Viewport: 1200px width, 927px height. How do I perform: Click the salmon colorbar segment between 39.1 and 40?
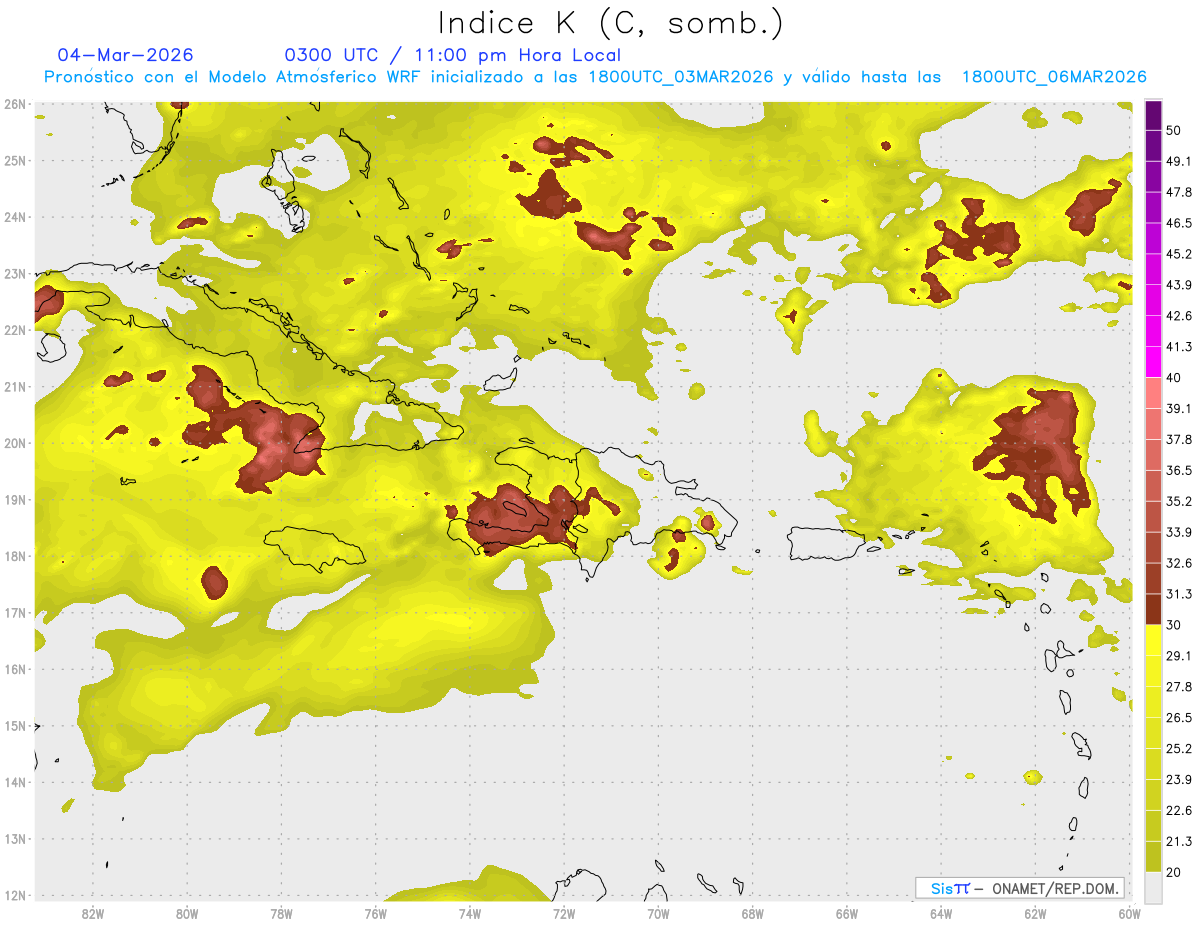[x=1153, y=393]
